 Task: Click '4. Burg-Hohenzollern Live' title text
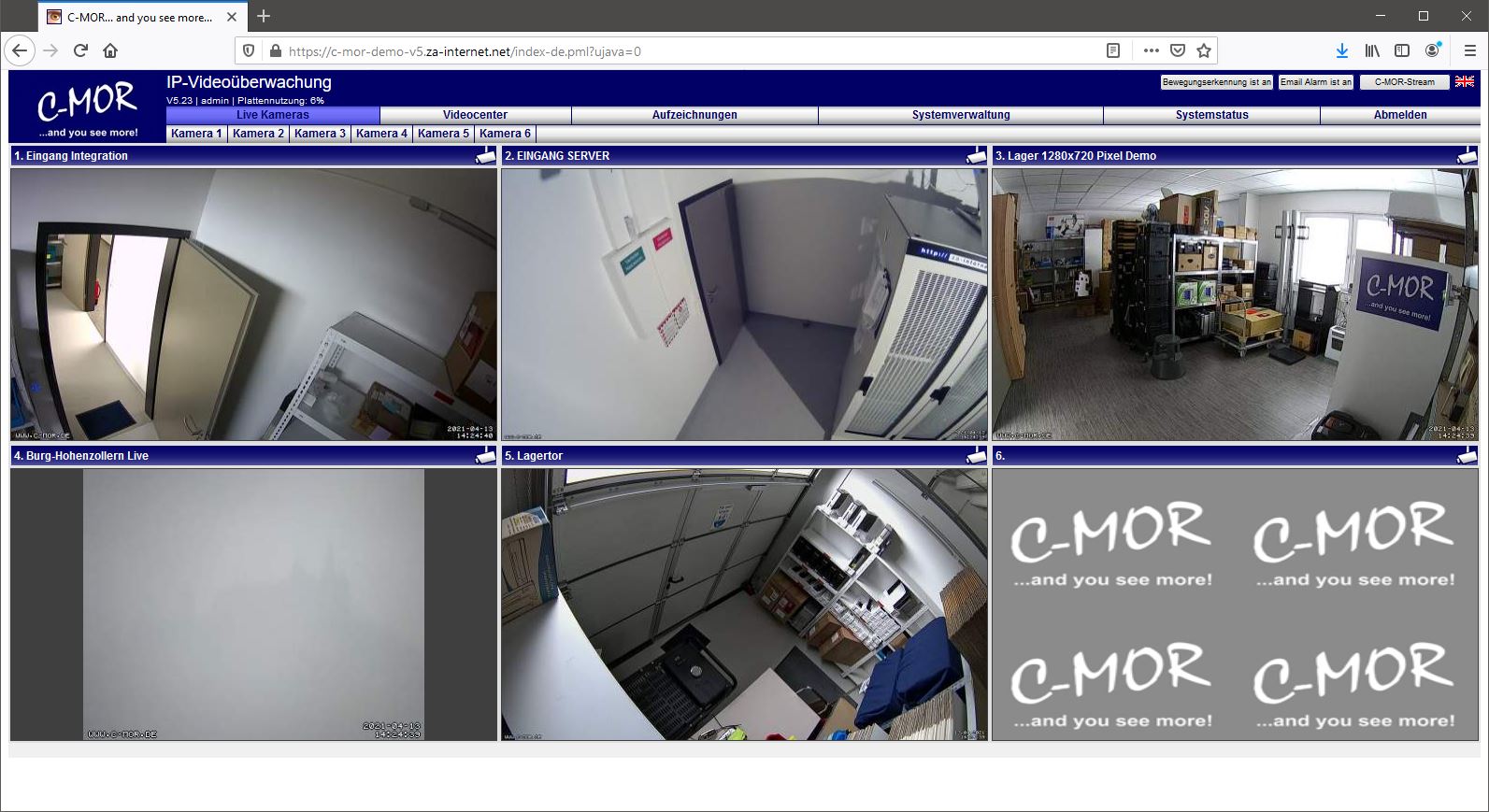(81, 456)
